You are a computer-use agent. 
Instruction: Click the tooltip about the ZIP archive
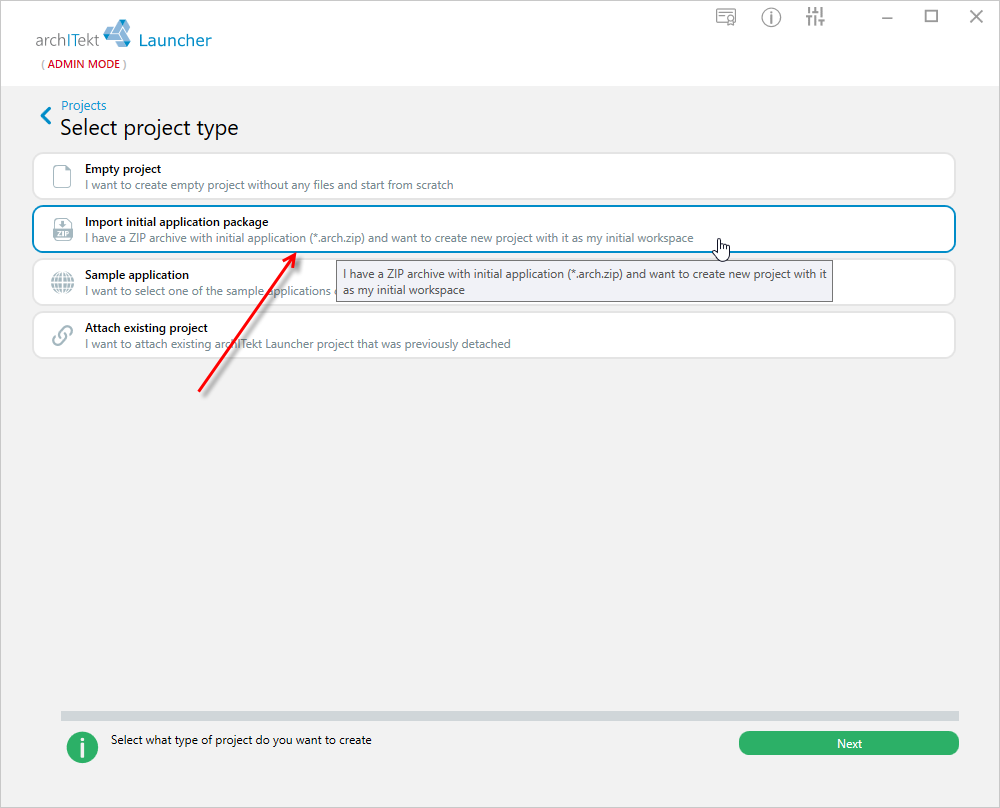coord(584,281)
